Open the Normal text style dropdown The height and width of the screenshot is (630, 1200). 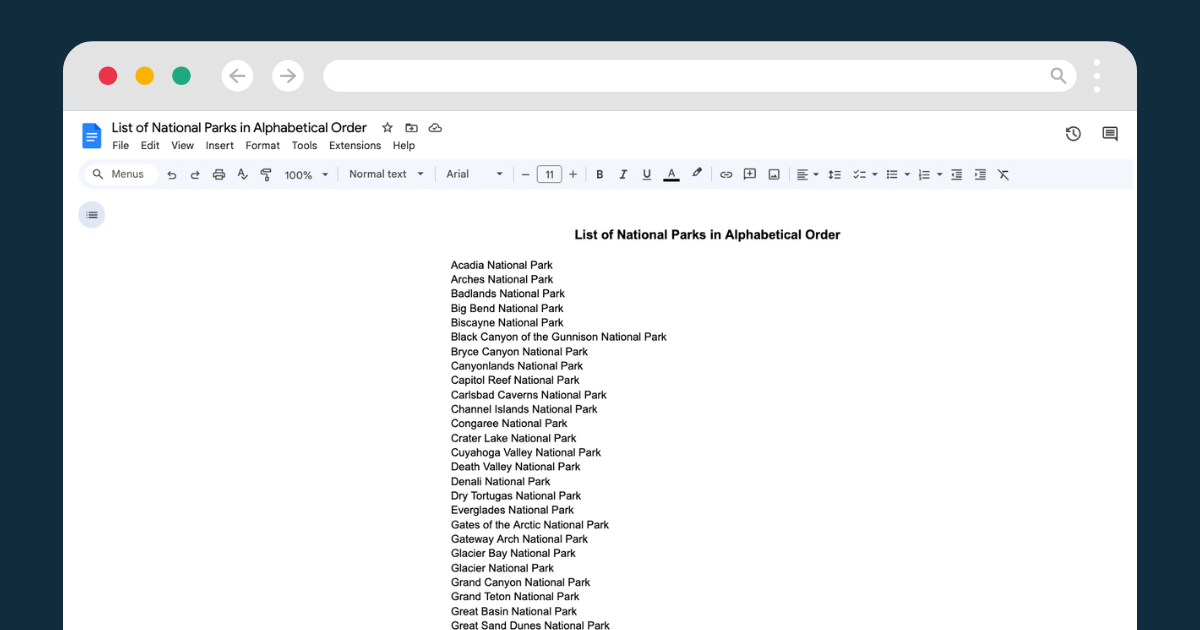(387, 174)
